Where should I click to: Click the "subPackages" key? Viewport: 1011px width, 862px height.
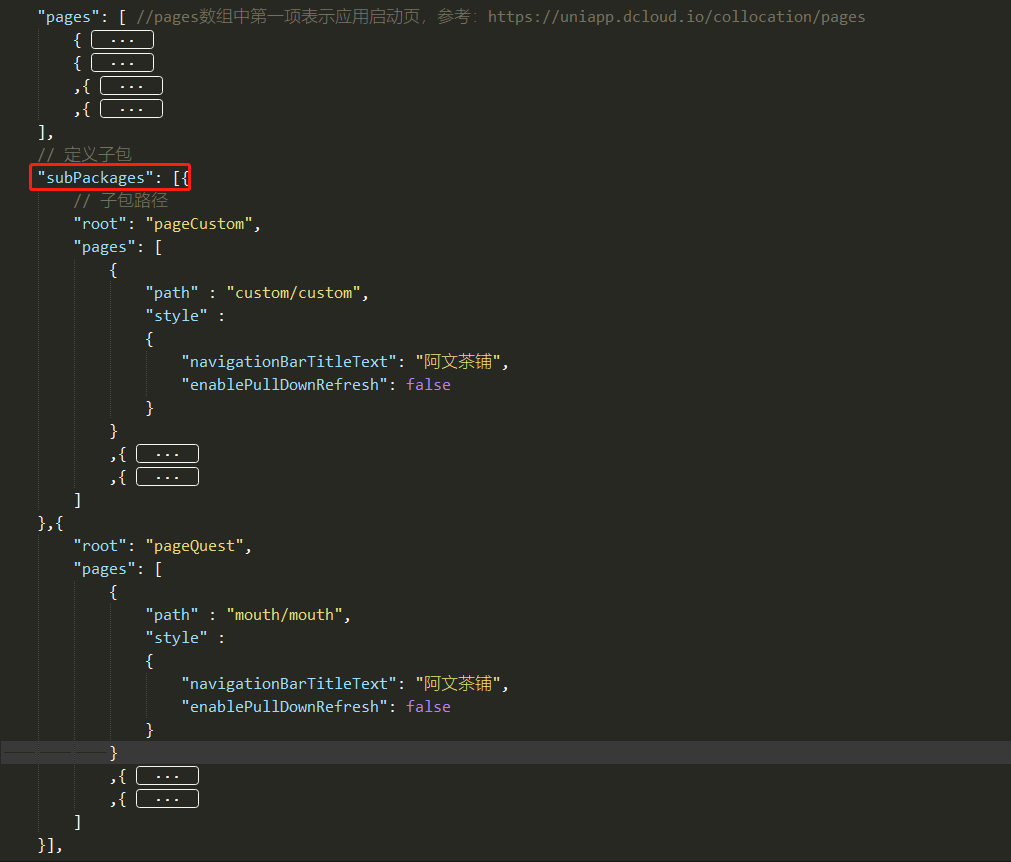point(95,178)
